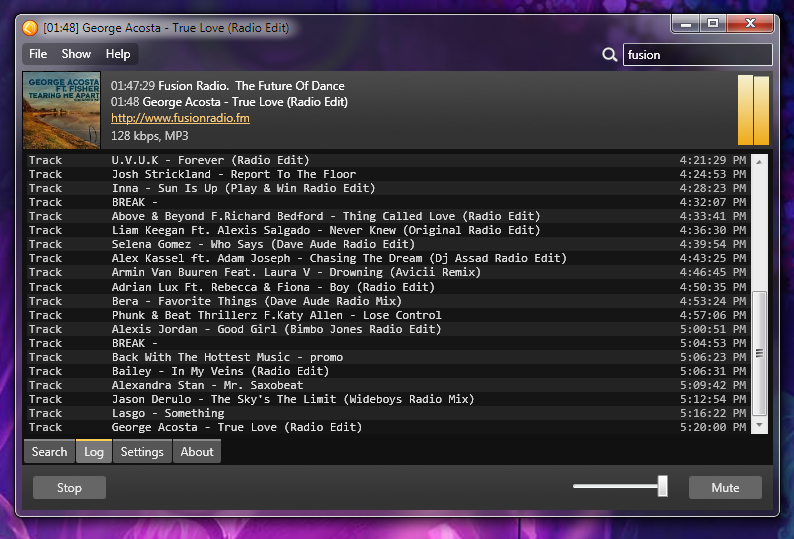Select 'Jason Derulo - The Sky's The Limit' row
Viewport: 794px width, 539px height.
[388, 399]
